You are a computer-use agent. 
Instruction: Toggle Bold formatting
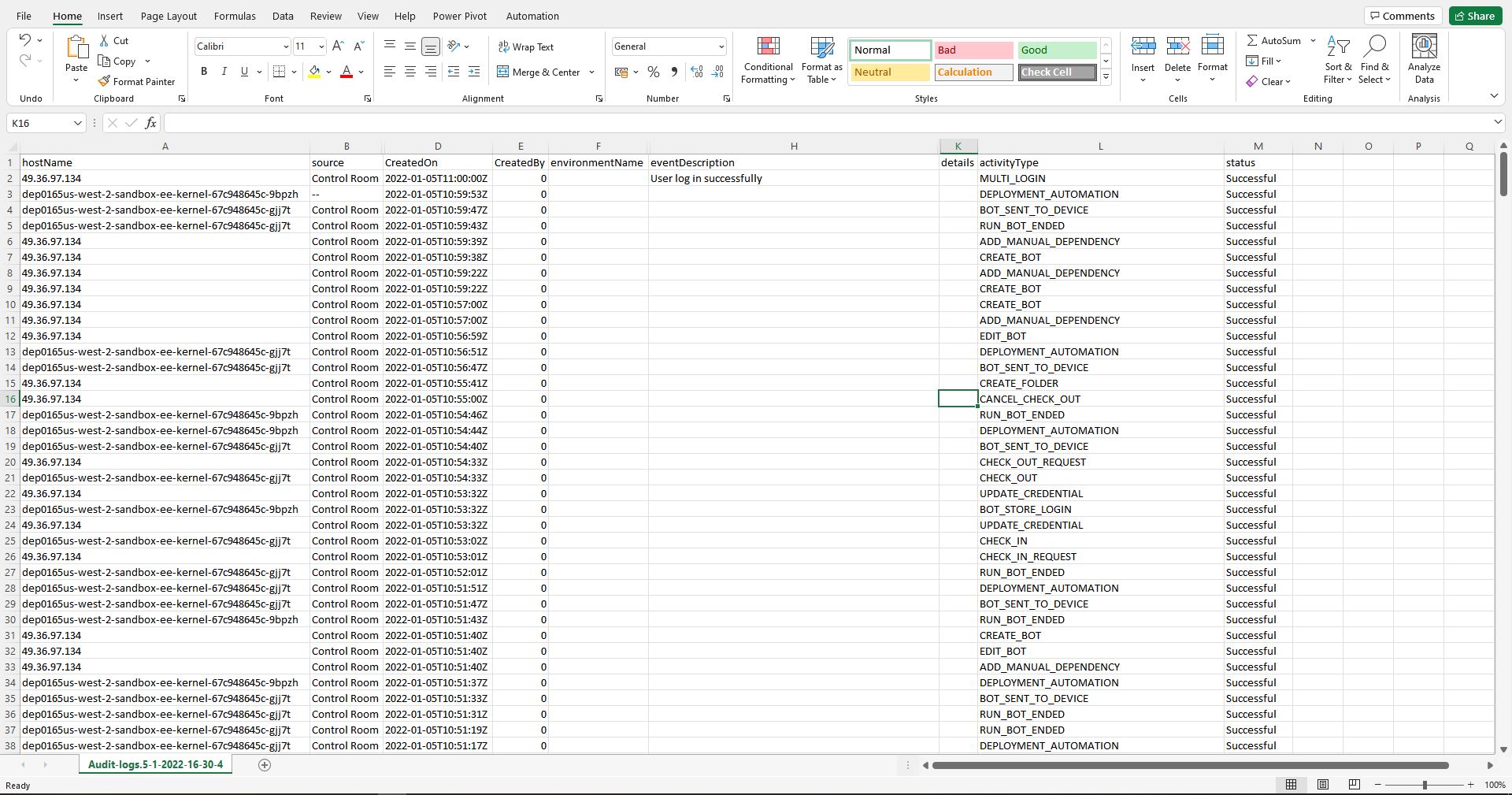[204, 72]
